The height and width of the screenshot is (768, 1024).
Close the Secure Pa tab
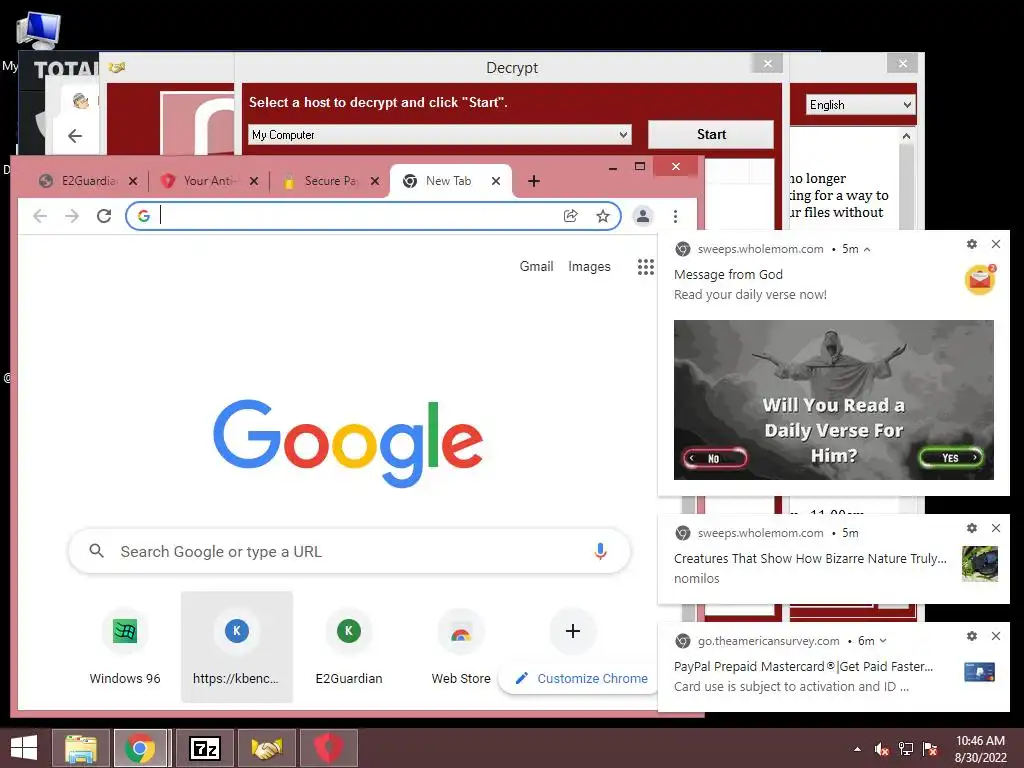375,181
